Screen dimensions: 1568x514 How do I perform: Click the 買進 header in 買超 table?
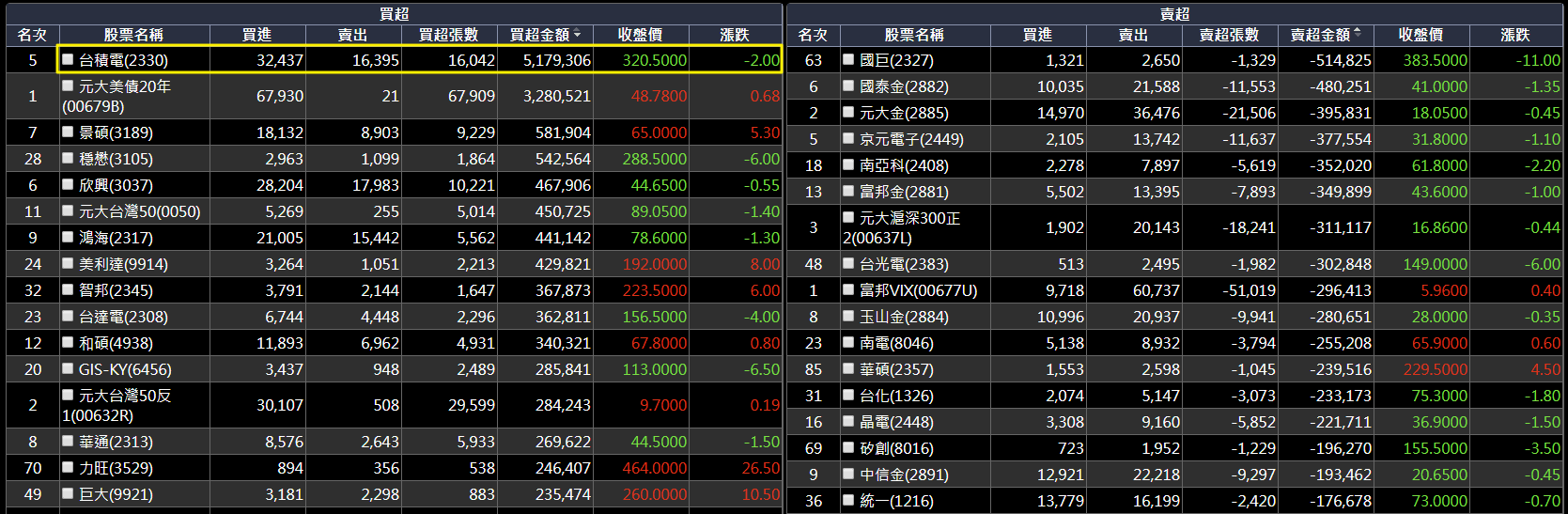click(x=256, y=35)
